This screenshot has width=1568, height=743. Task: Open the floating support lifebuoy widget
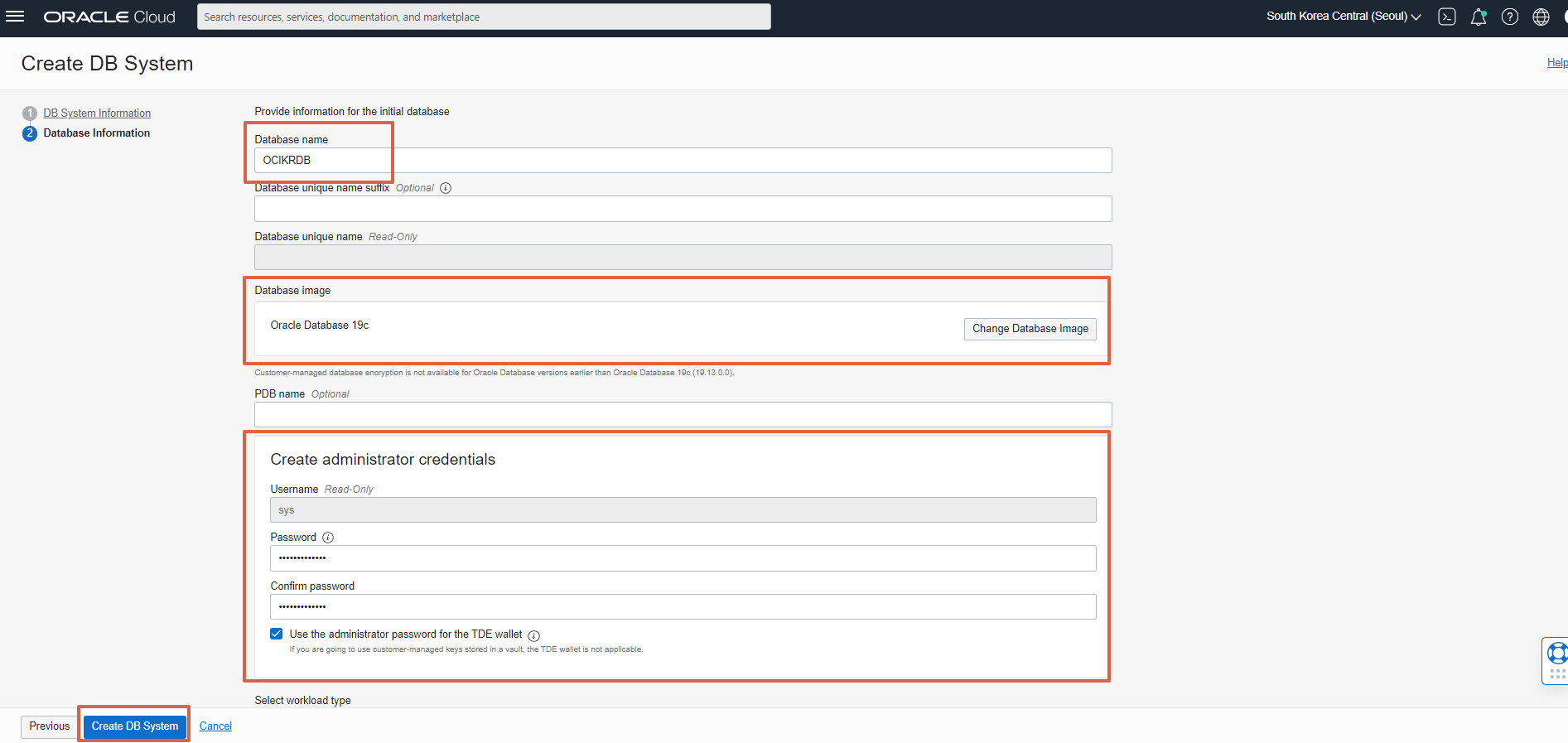coord(1556,660)
